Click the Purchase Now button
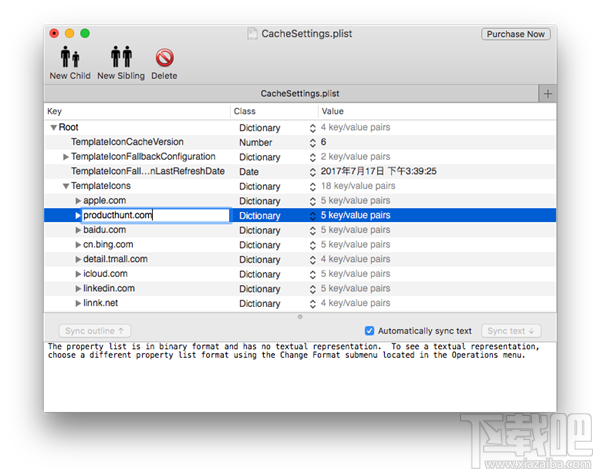Viewport: 600px width, 474px height. [x=515, y=34]
